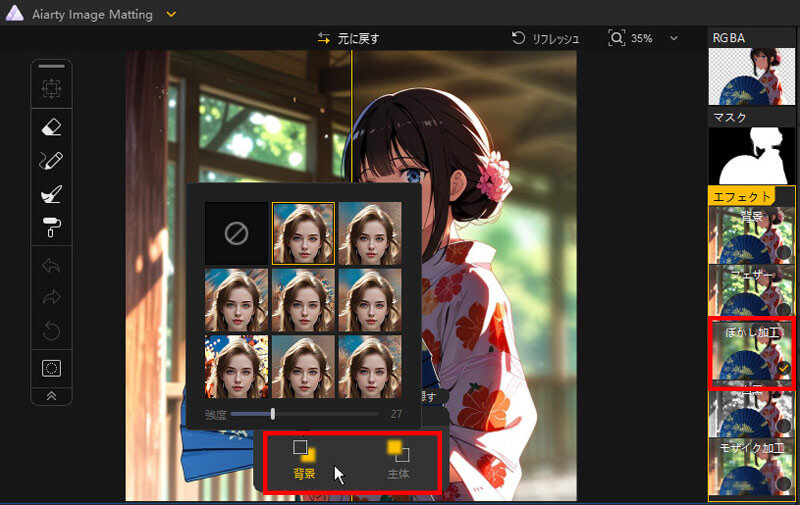Select the dotted circle selection tool
This screenshot has width=800, height=505.
point(52,368)
